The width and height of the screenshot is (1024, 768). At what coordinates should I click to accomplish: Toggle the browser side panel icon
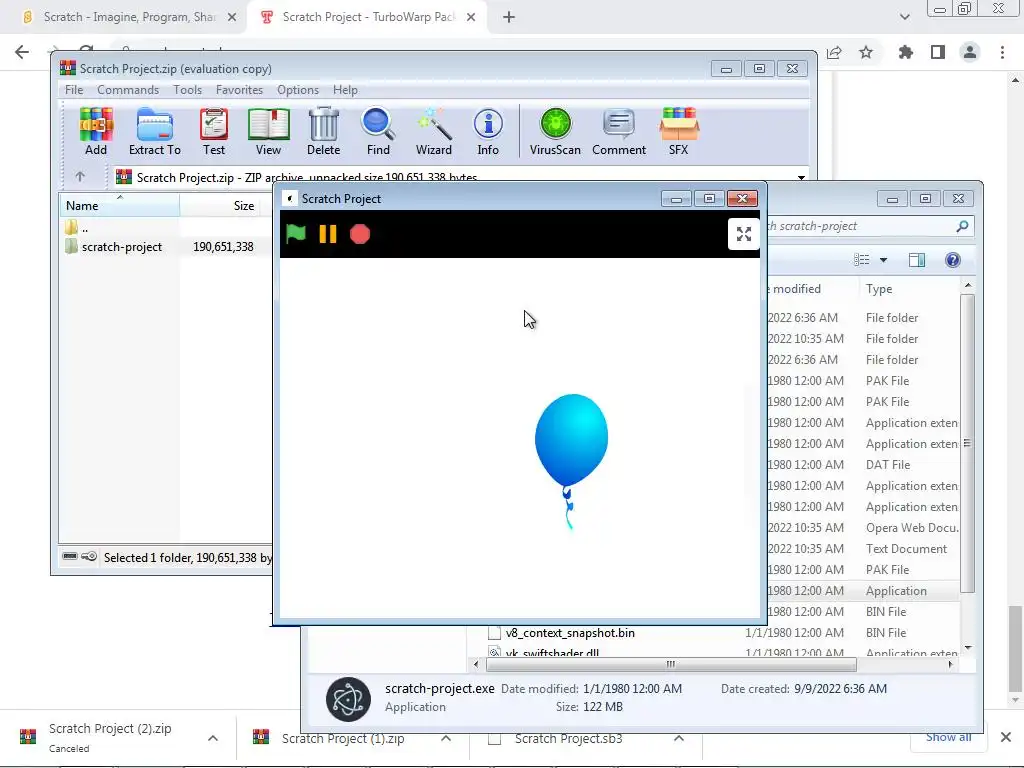938,52
